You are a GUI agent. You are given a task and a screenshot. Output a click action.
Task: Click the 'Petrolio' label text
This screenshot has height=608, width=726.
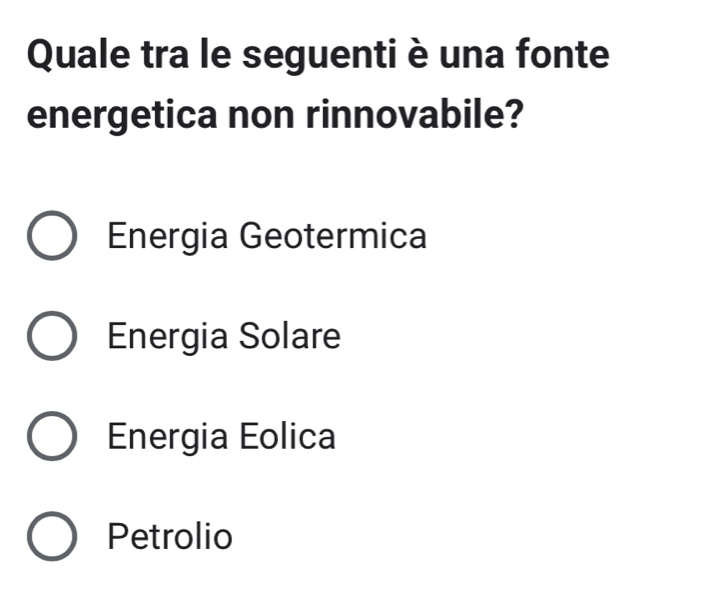(x=170, y=537)
